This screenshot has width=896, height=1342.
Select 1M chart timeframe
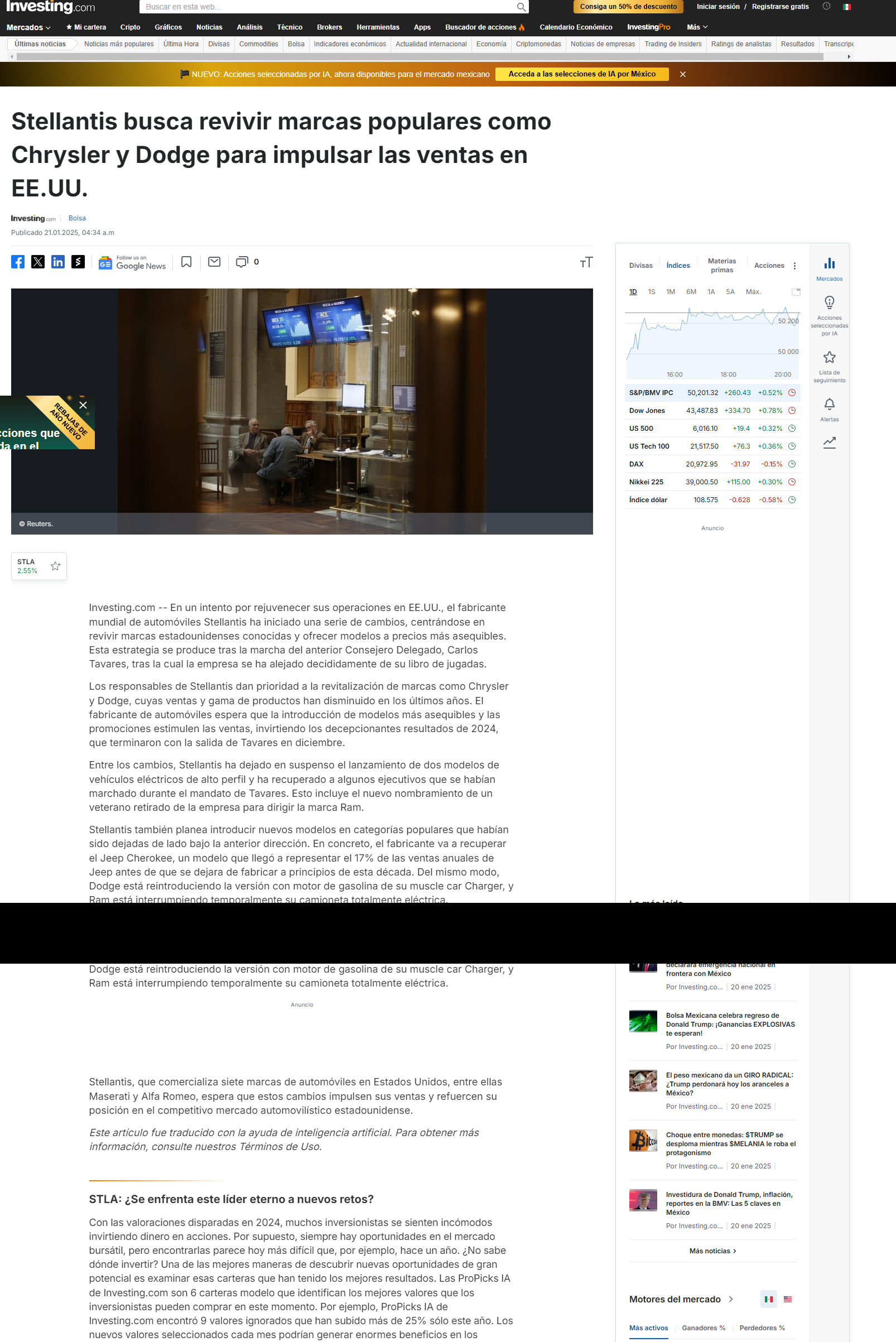coord(670,291)
